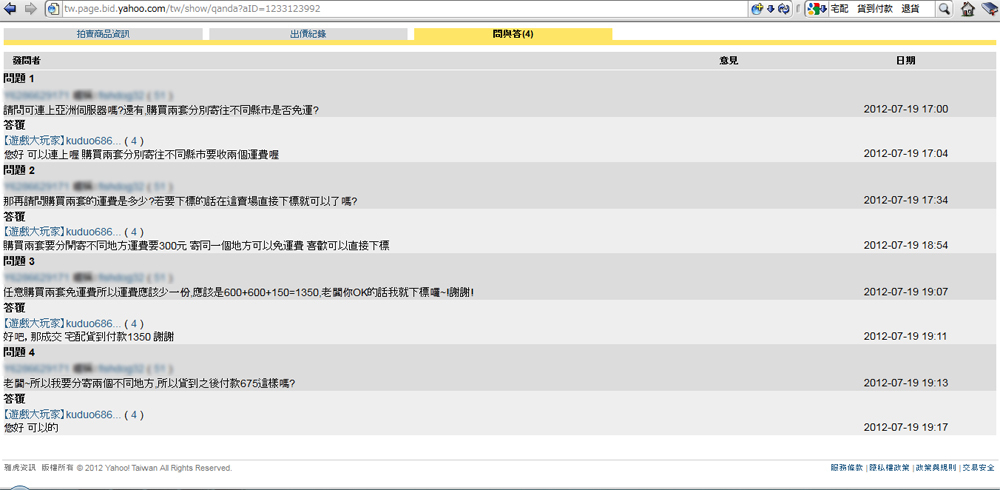Screen dimensions: 1000x490
Task: Open the 服務條款 footer link
Action: tap(846, 468)
